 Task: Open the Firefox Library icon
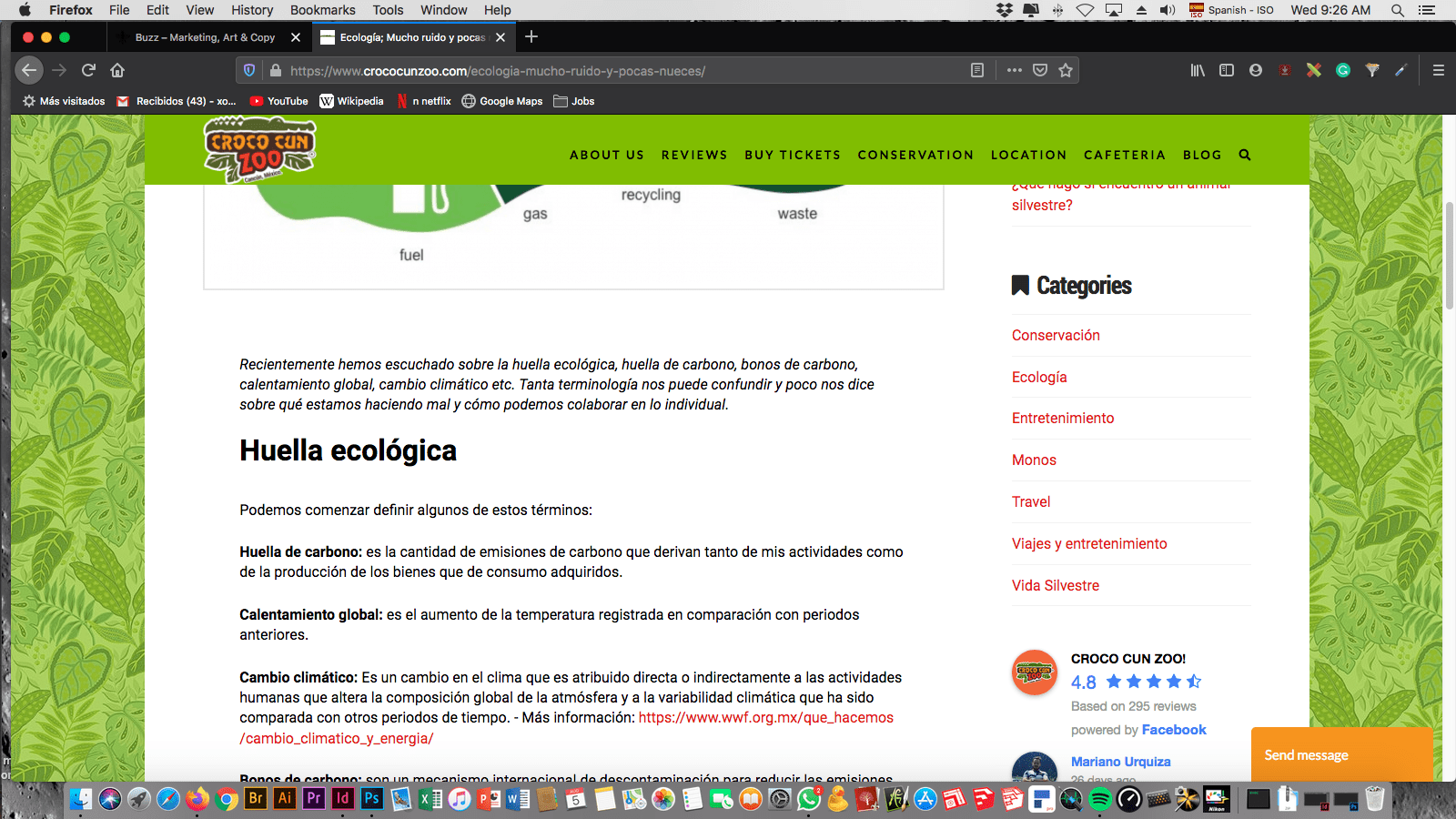tap(1198, 70)
